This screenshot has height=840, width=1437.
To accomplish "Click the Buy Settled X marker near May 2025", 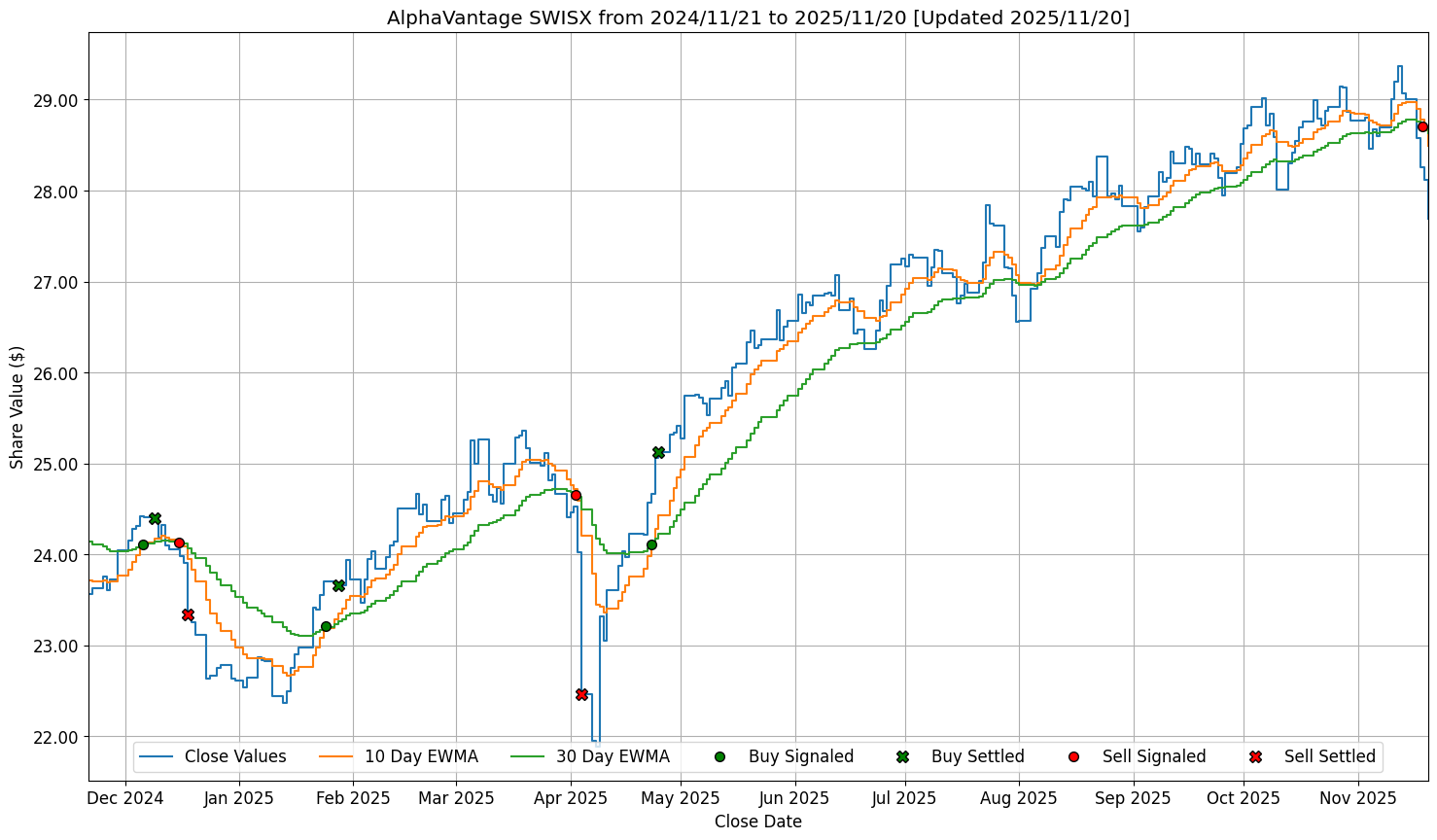I will pyautogui.click(x=658, y=452).
